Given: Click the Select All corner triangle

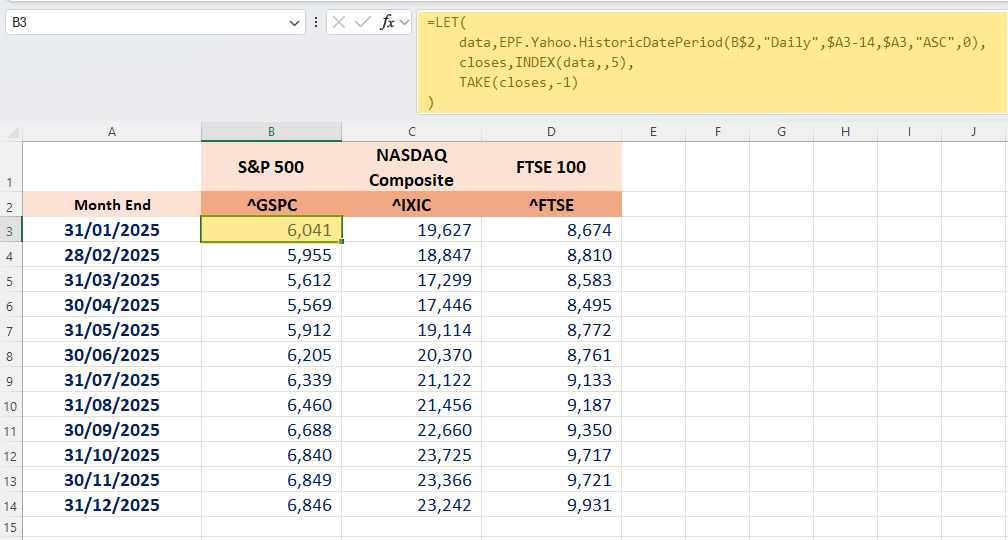Looking at the screenshot, I should click(x=12, y=132).
